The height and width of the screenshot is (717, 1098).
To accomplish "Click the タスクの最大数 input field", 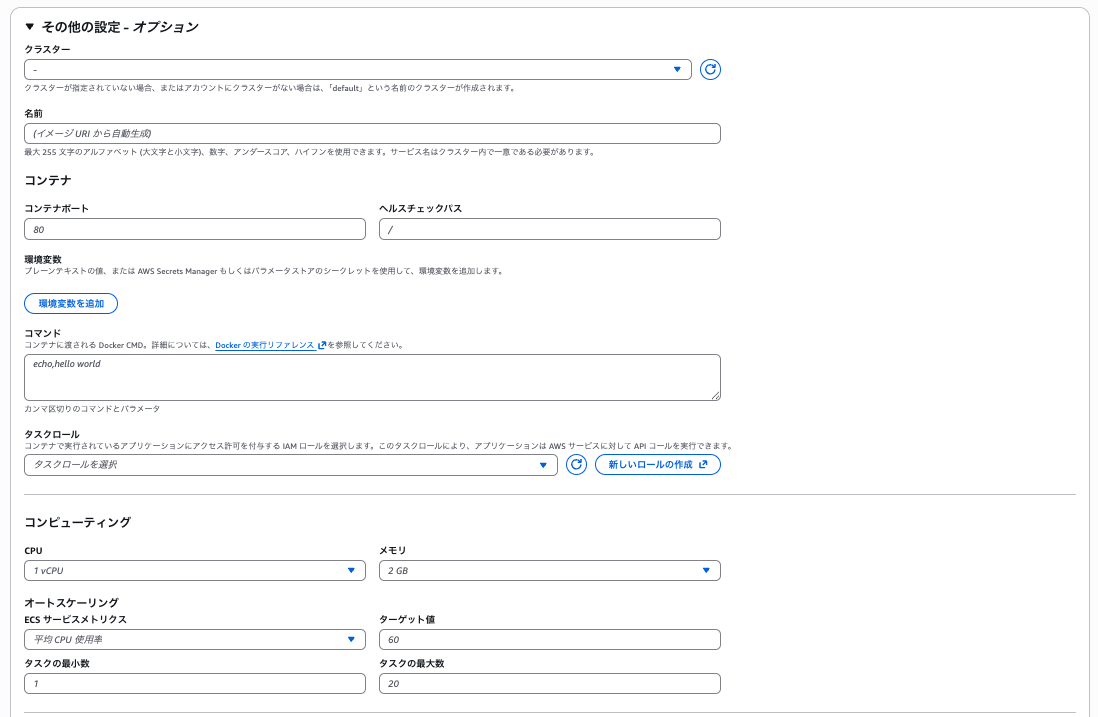I will click(549, 684).
